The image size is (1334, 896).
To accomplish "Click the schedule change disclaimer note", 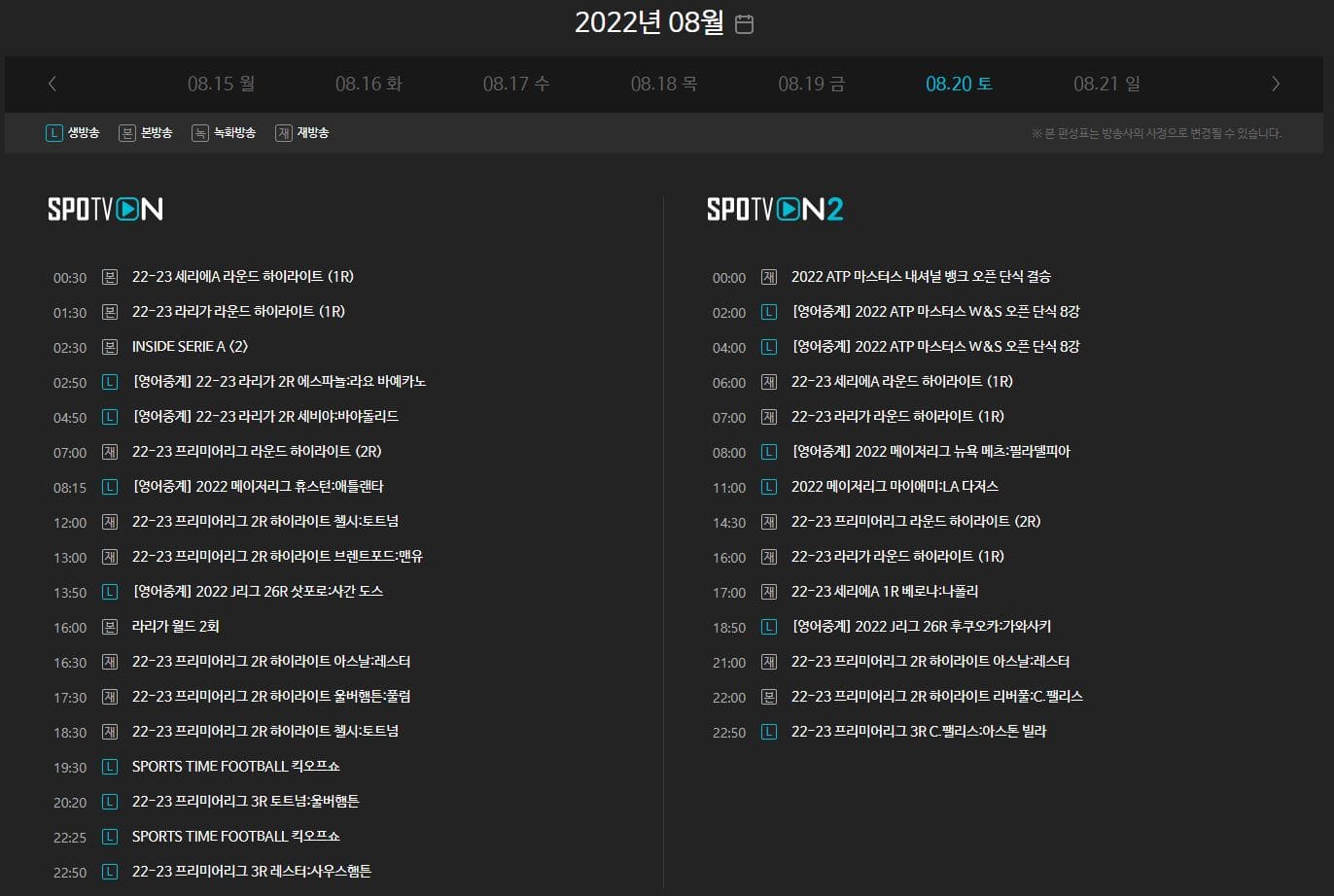I will tap(1157, 133).
